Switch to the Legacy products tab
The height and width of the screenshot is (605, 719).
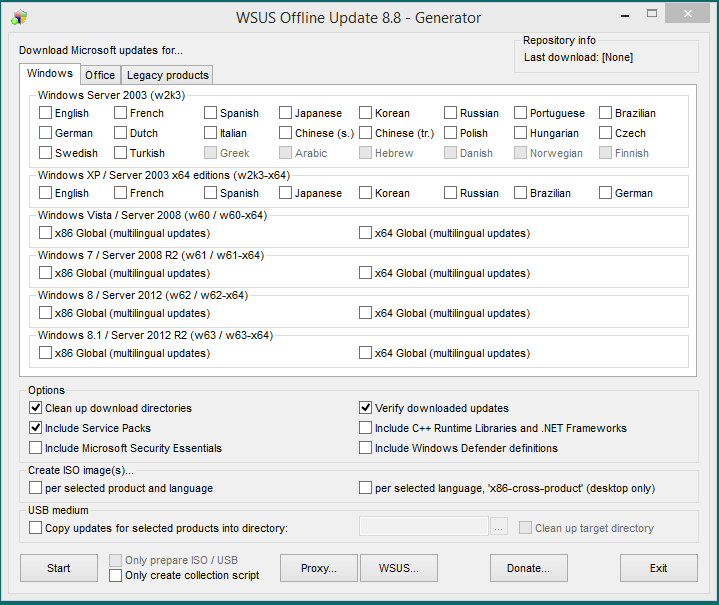coord(167,75)
